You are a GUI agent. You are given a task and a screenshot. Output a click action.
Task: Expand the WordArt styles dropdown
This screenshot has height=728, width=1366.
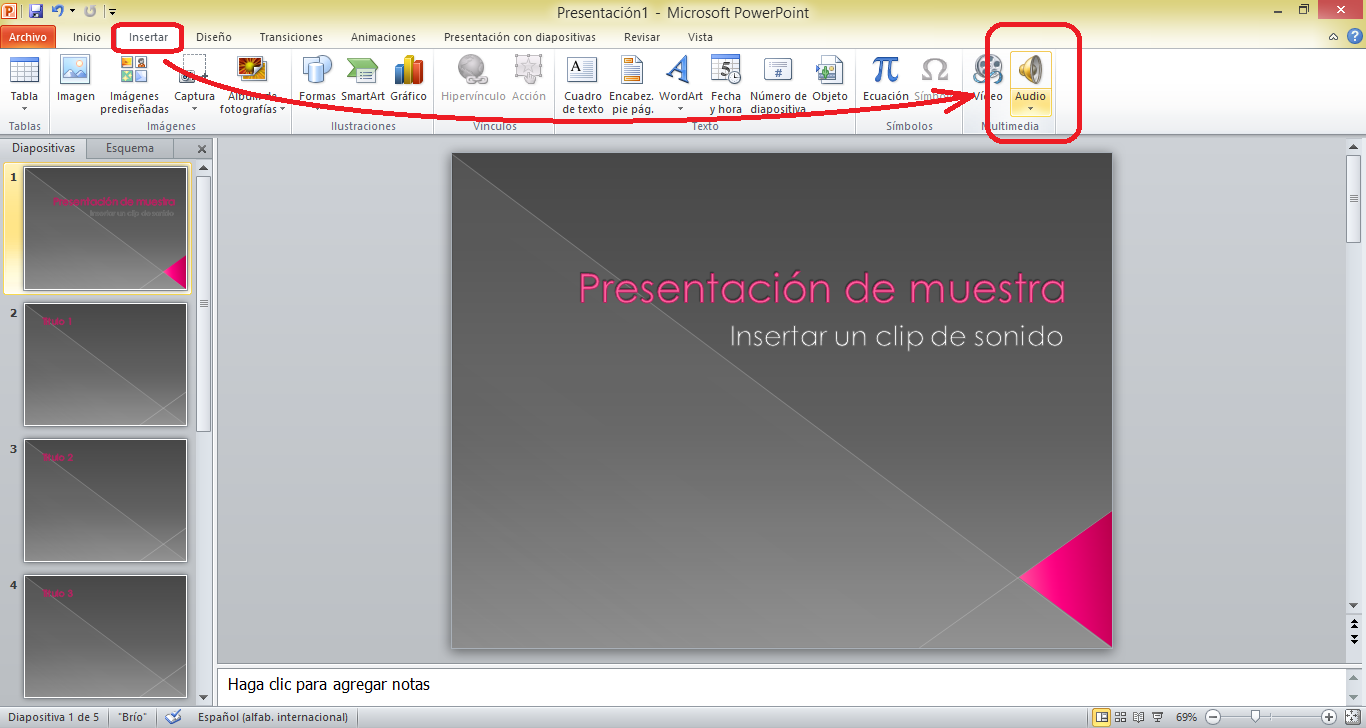point(680,108)
